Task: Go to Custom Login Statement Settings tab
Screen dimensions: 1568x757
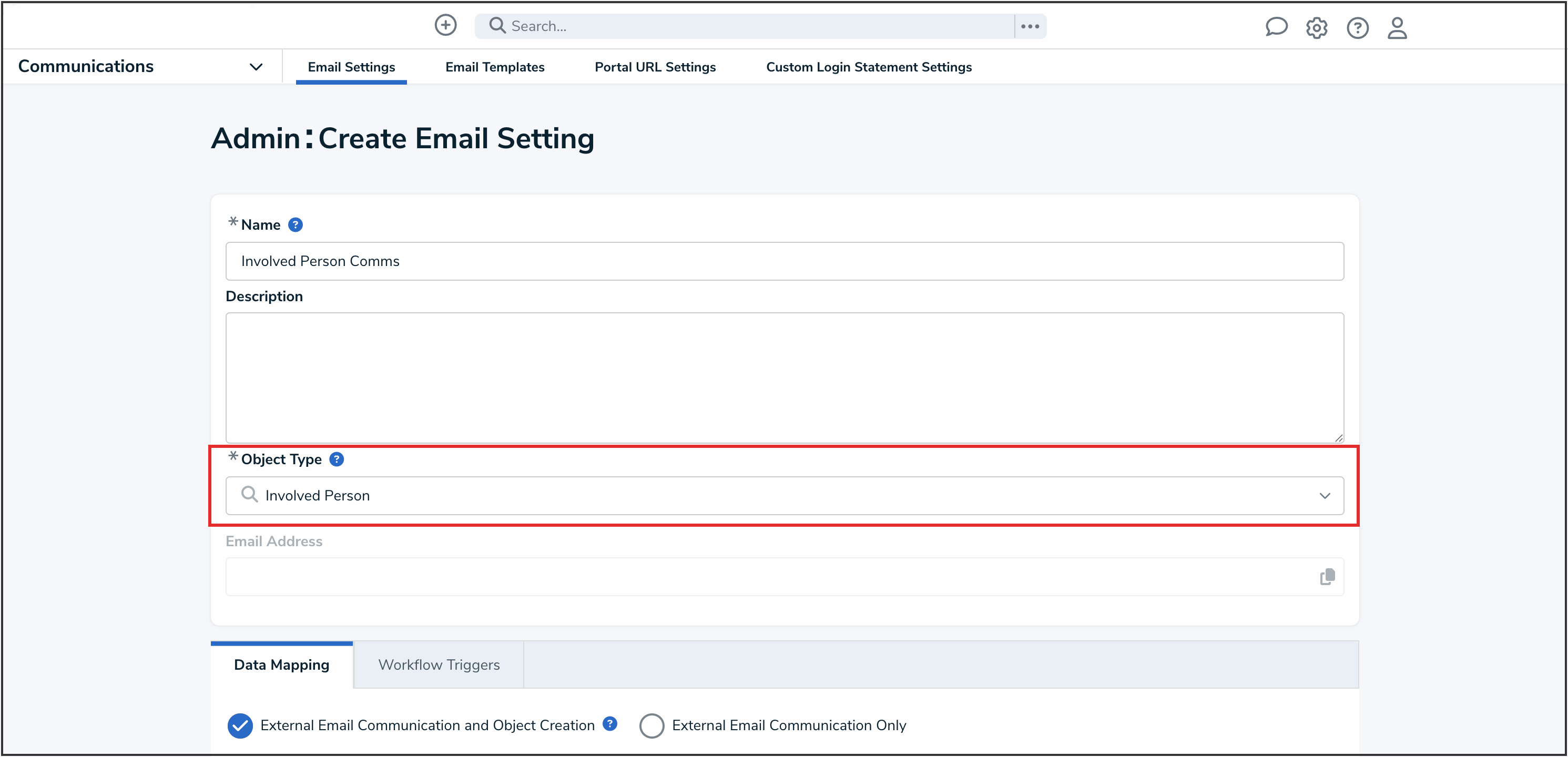Action: [869, 67]
